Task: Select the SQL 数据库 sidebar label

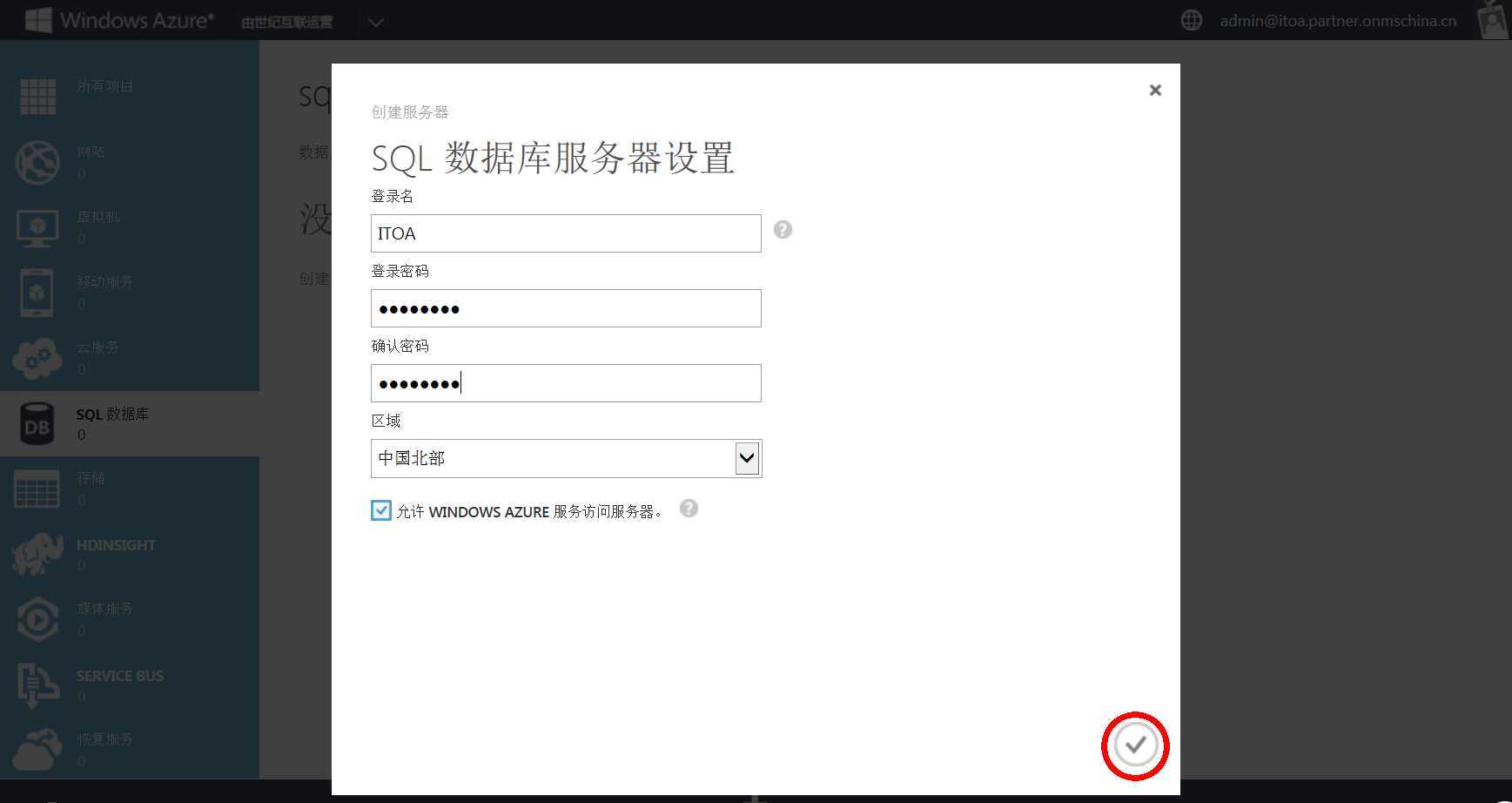Action: (x=112, y=415)
